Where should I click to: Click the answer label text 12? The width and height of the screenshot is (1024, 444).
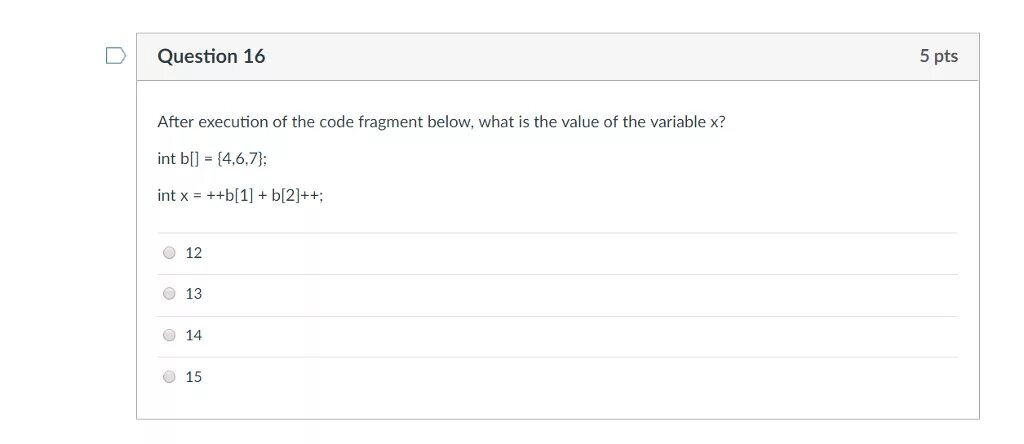coord(194,253)
